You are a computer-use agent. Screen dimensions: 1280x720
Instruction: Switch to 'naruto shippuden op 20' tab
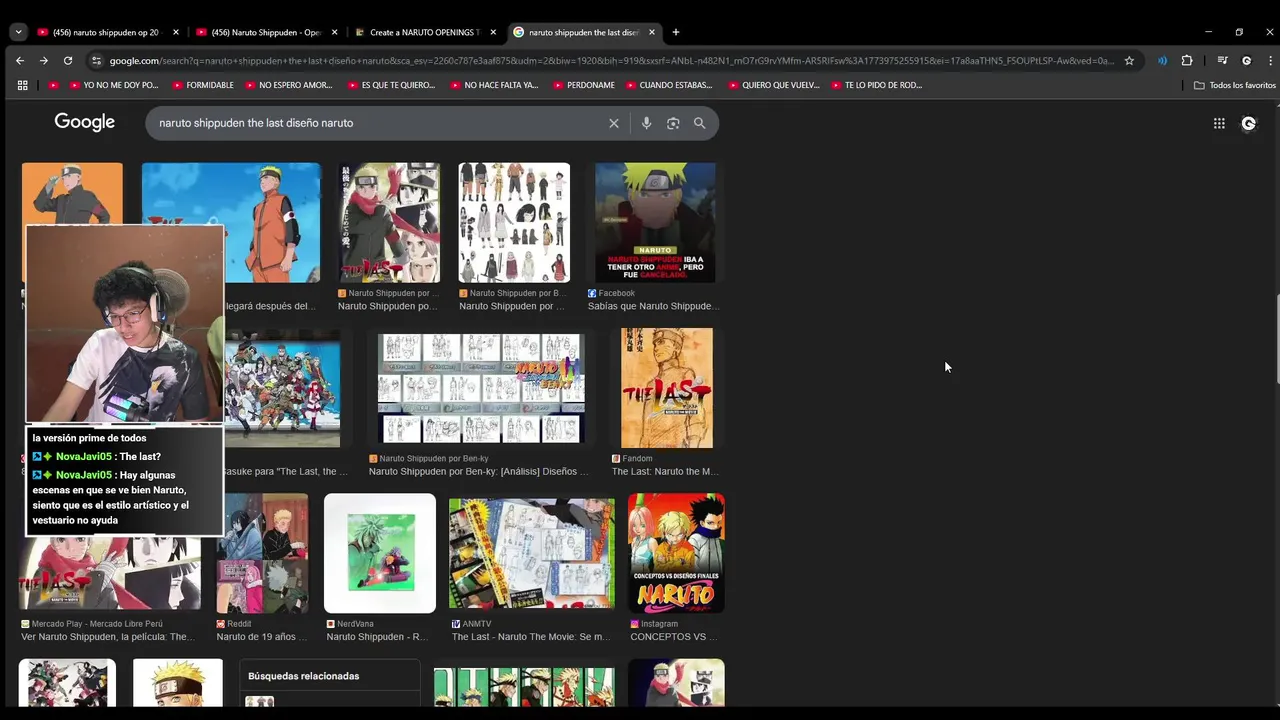(108, 32)
